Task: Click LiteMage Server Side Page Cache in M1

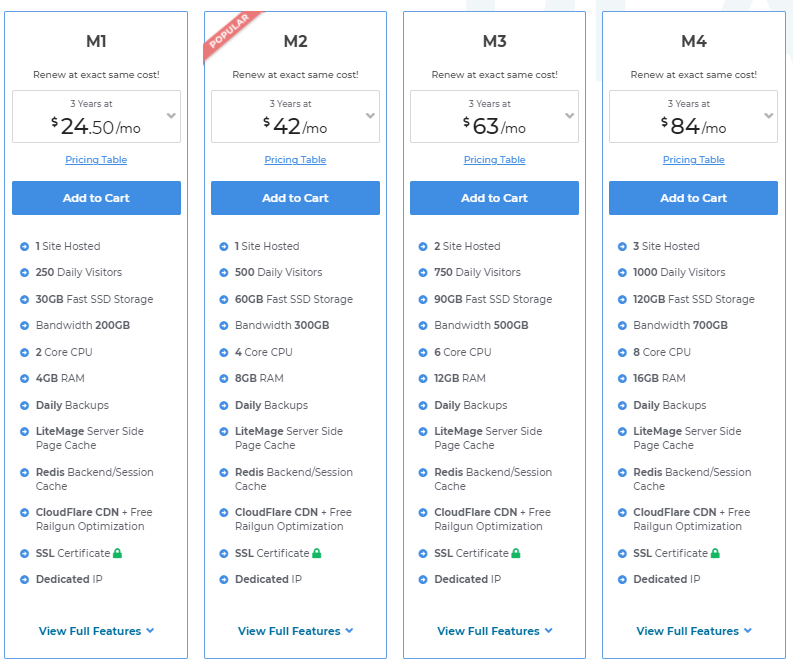Action: click(90, 438)
